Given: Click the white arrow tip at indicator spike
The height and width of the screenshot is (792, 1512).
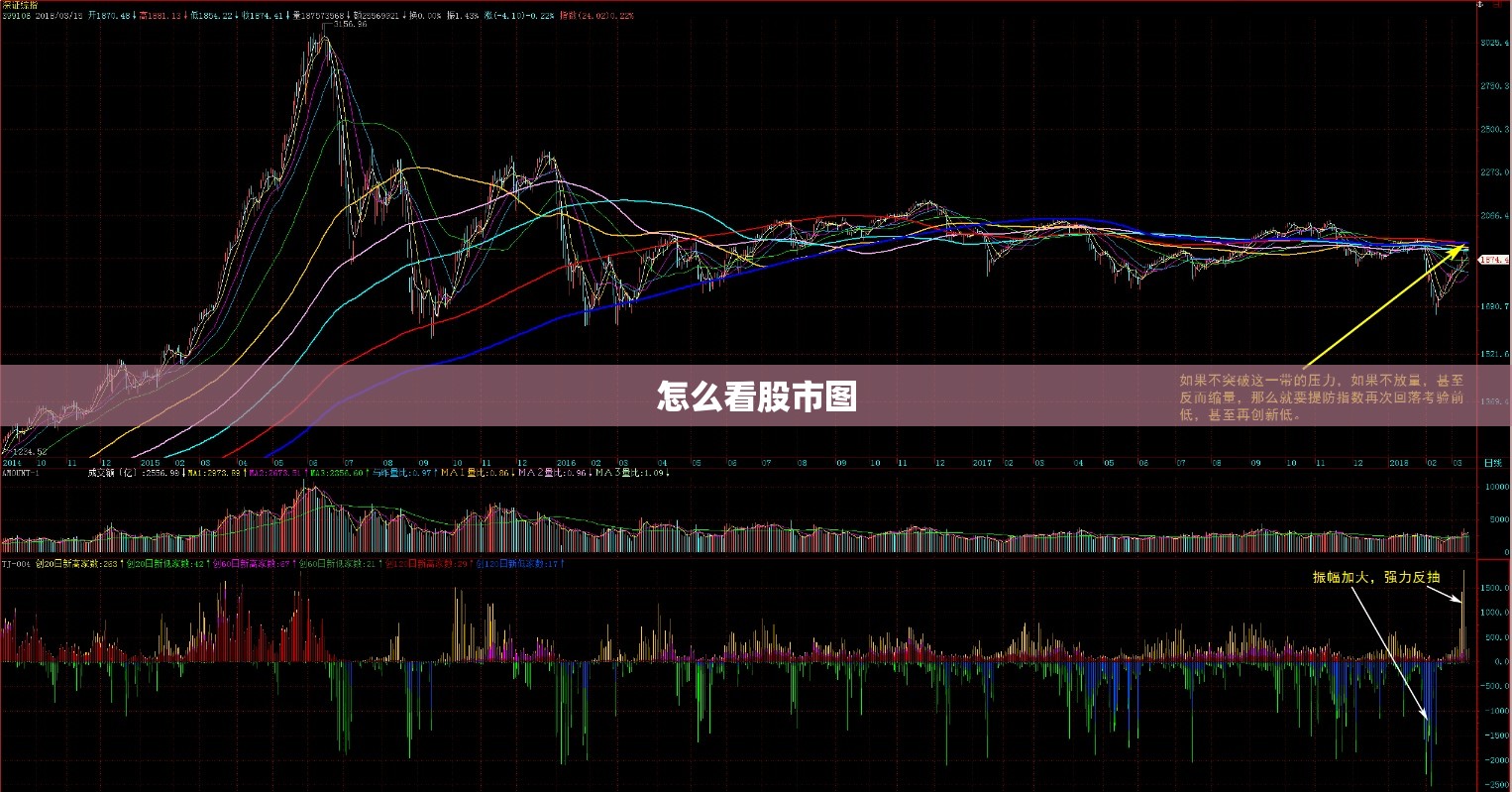Looking at the screenshot, I should pyautogui.click(x=1459, y=600).
